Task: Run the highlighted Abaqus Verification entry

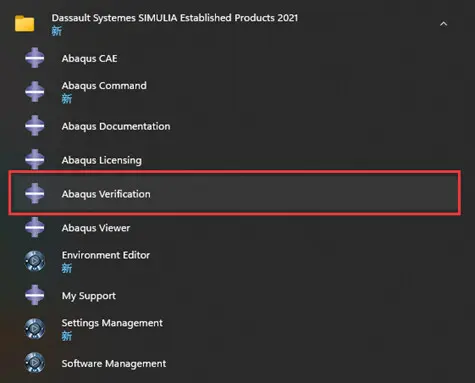Action: click(x=235, y=193)
